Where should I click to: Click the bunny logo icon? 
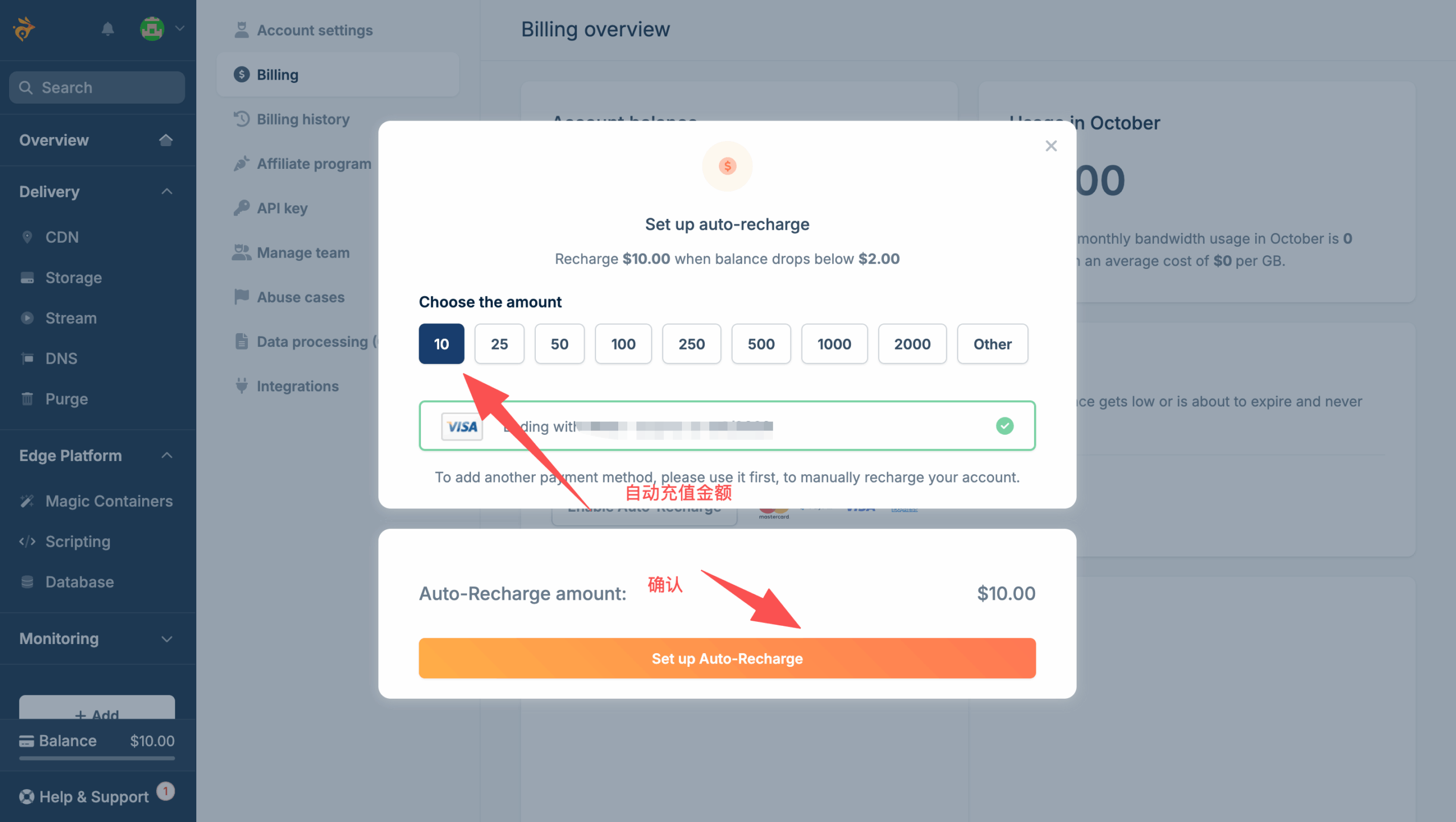(x=24, y=28)
